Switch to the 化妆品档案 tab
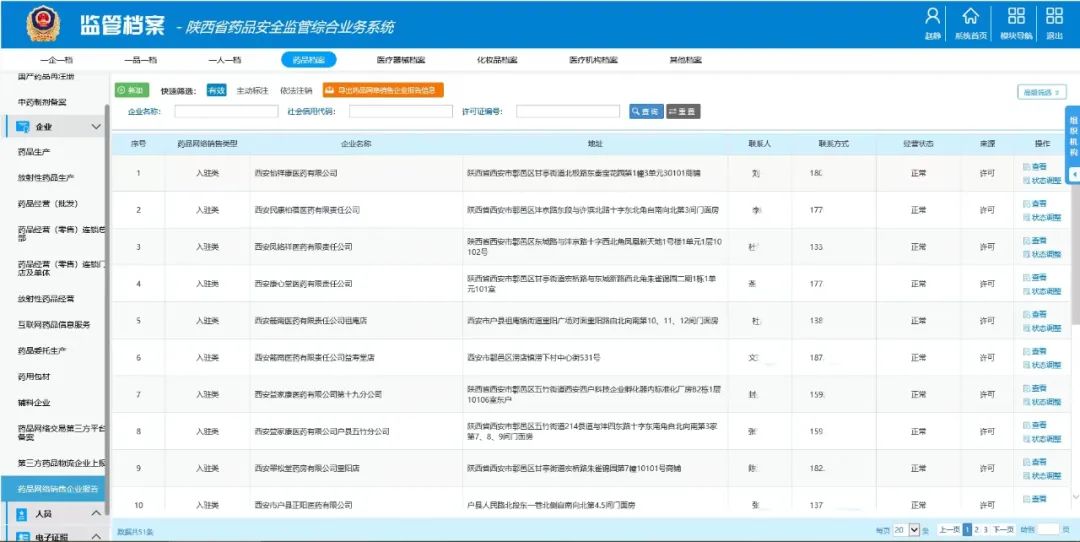This screenshot has width=1080, height=542. click(x=496, y=60)
